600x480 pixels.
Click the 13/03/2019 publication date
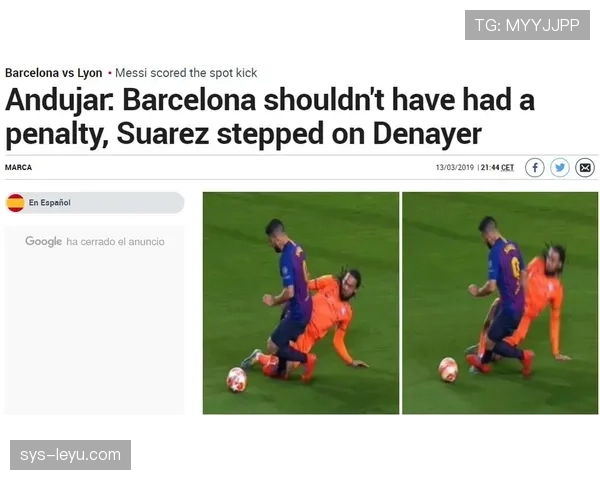tap(455, 167)
